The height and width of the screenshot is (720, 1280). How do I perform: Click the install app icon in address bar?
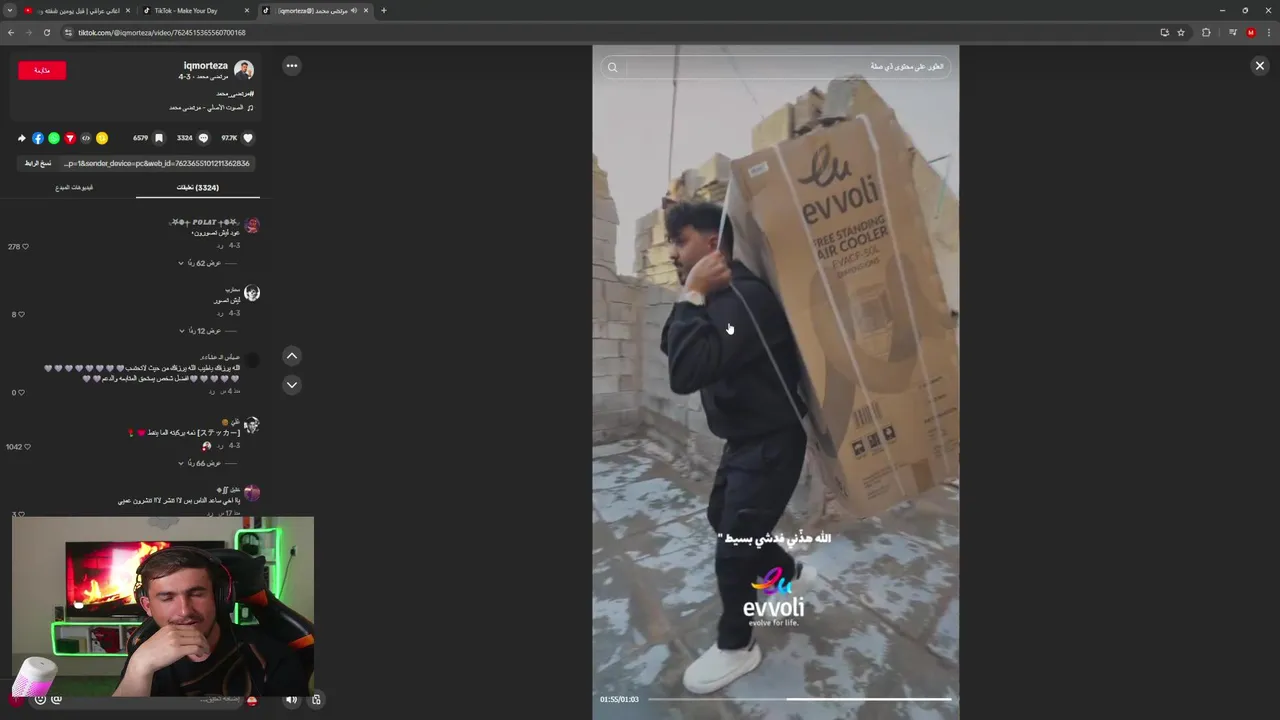pos(1164,32)
